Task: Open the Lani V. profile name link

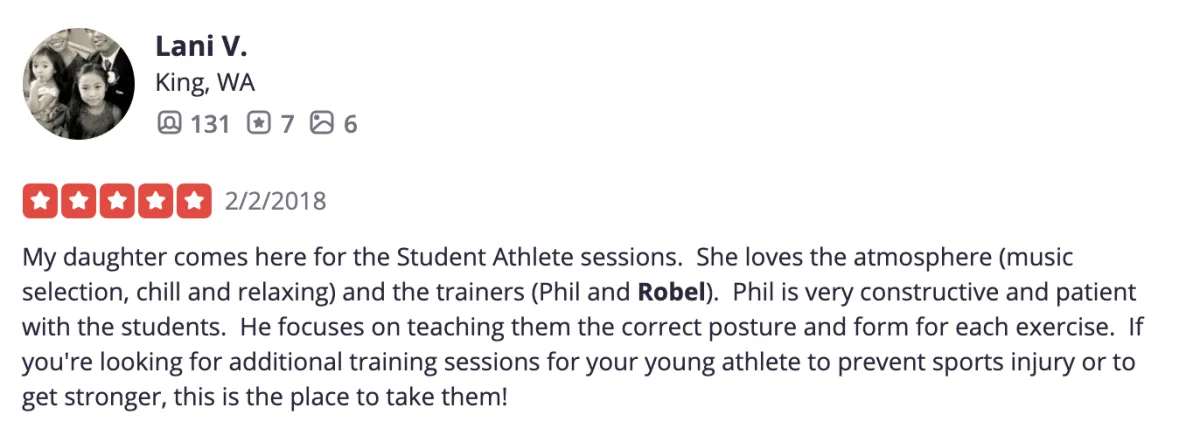Action: click(201, 46)
